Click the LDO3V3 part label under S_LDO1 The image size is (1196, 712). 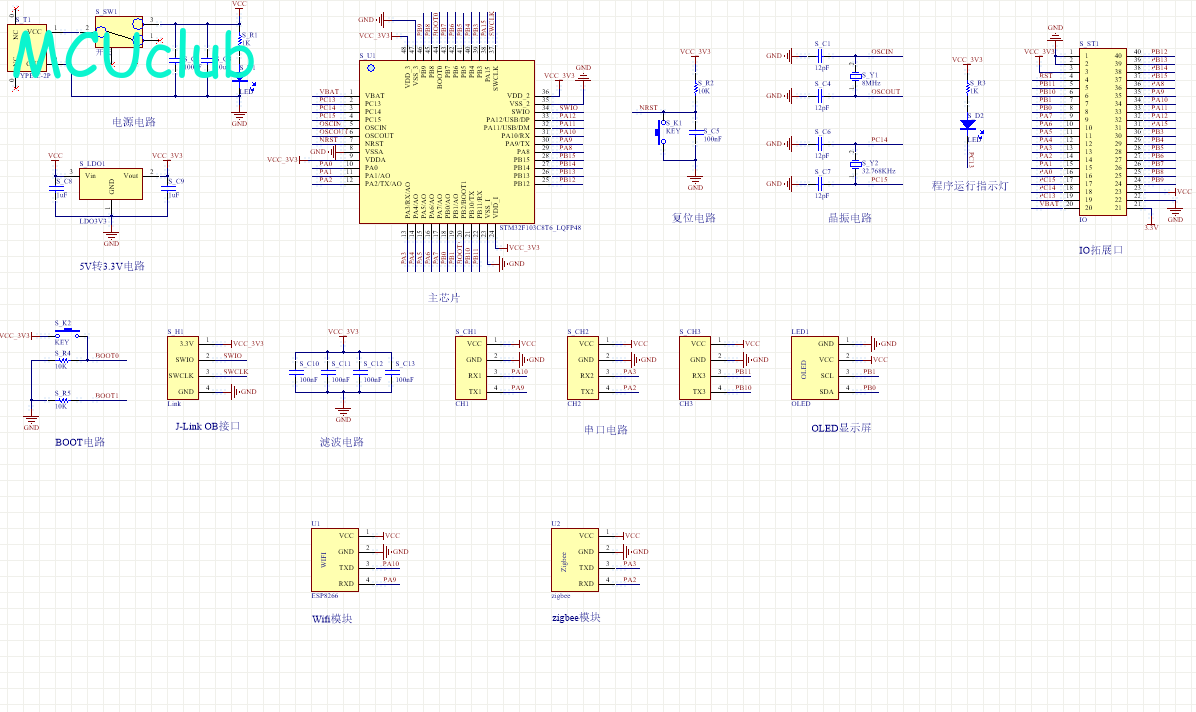(x=93, y=221)
